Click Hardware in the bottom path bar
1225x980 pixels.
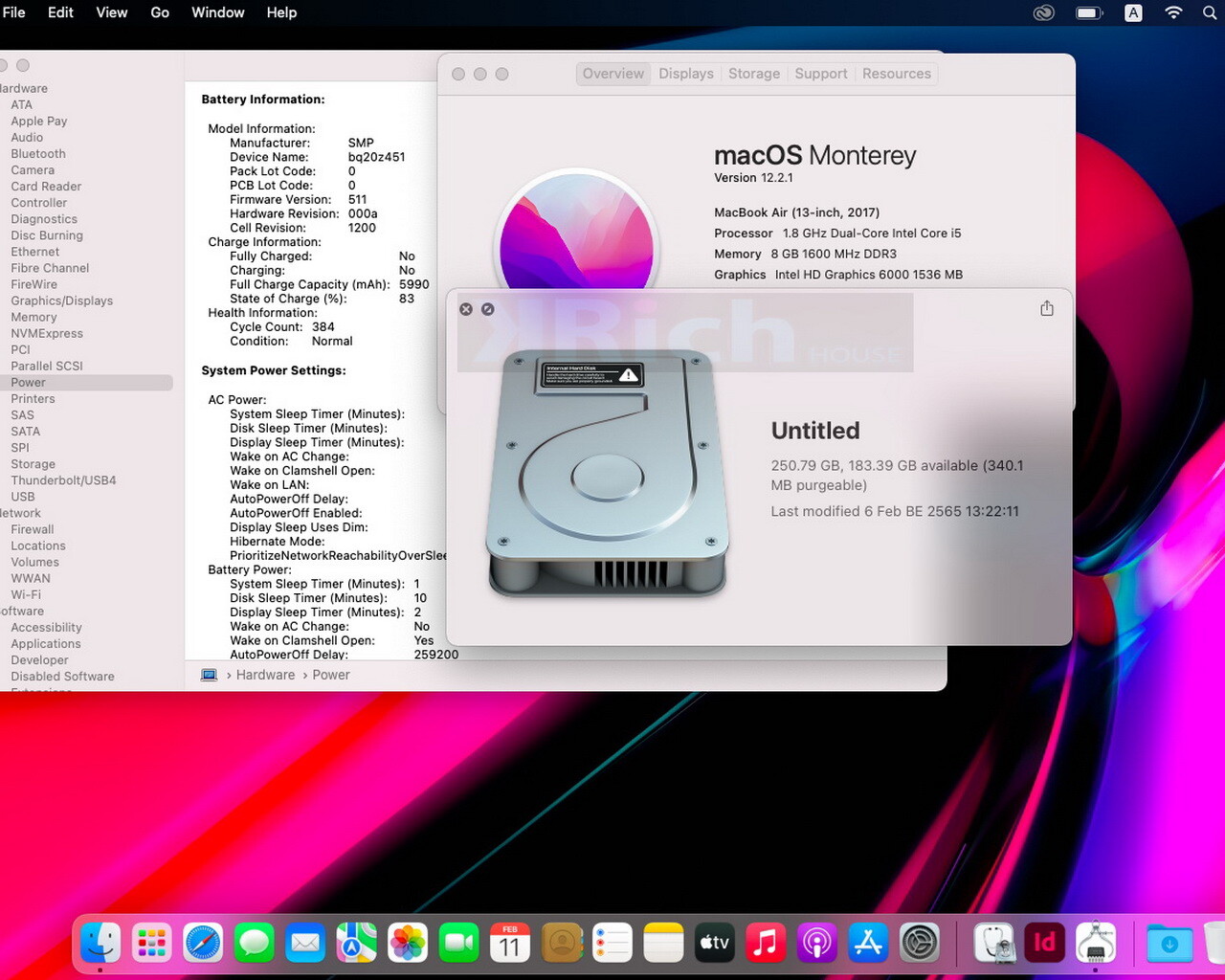265,675
